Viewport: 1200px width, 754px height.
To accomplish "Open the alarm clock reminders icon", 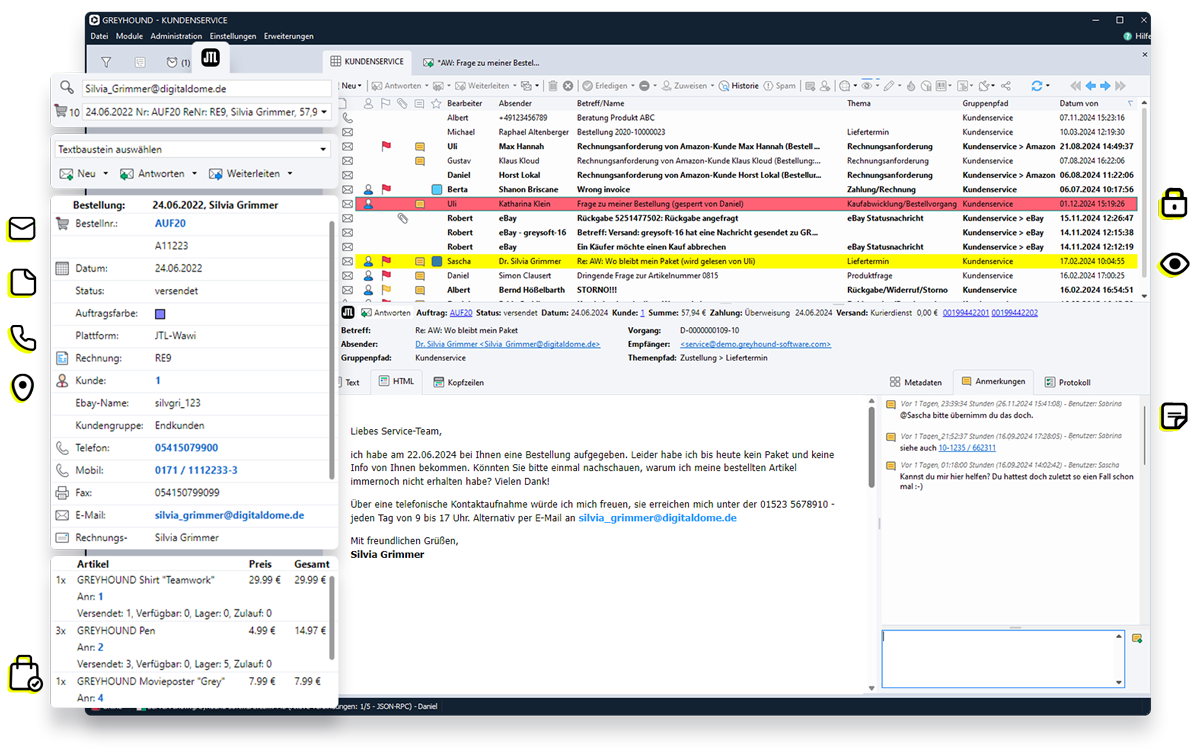I will tap(172, 62).
